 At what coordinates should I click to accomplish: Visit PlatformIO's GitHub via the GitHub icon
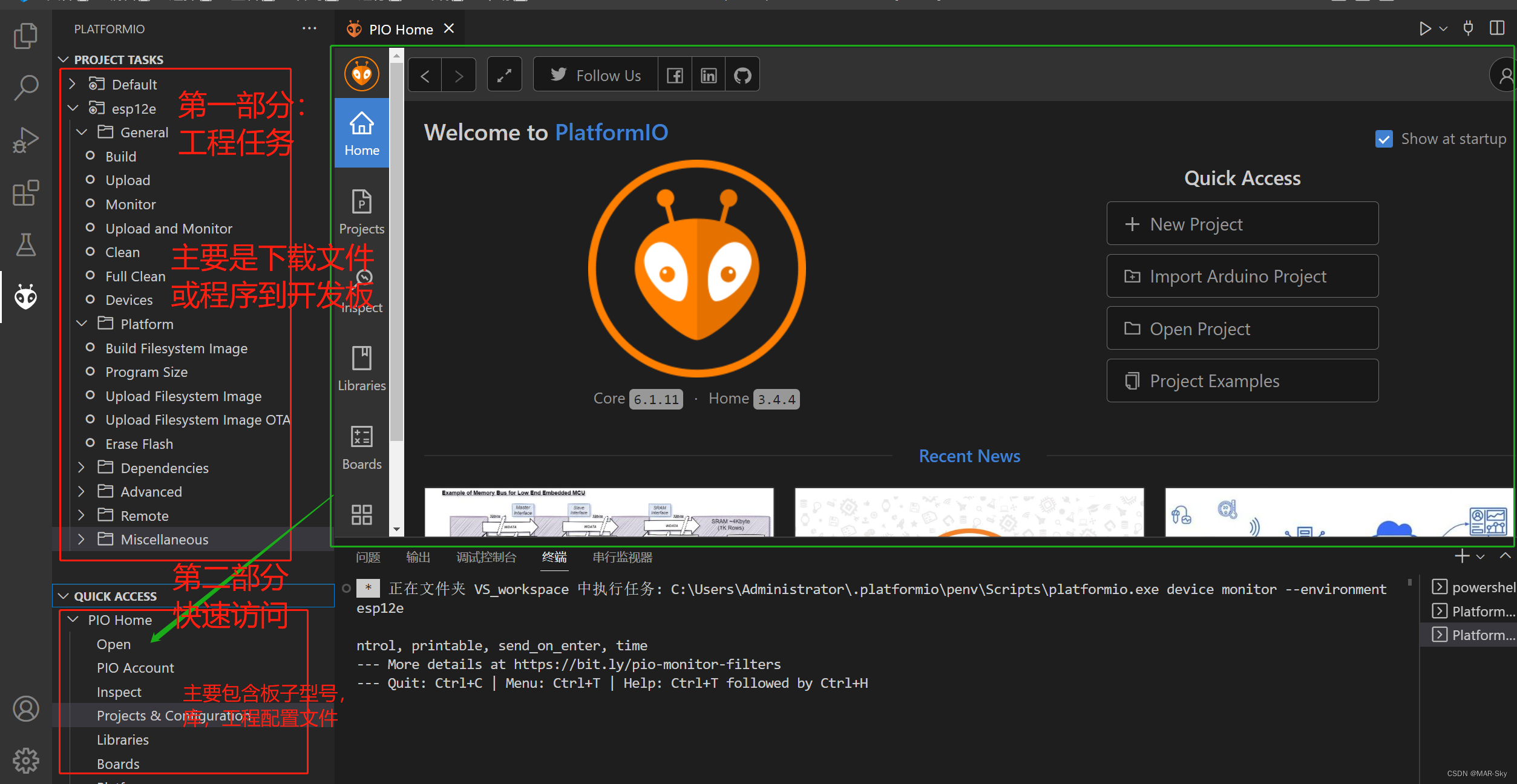[x=742, y=74]
